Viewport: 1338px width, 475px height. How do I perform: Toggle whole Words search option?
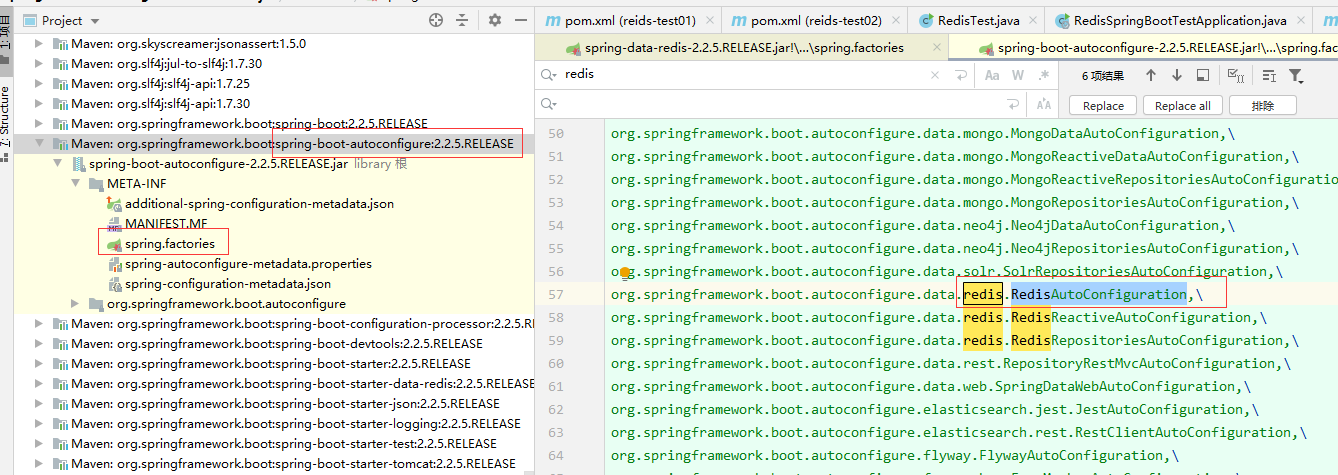1018,75
